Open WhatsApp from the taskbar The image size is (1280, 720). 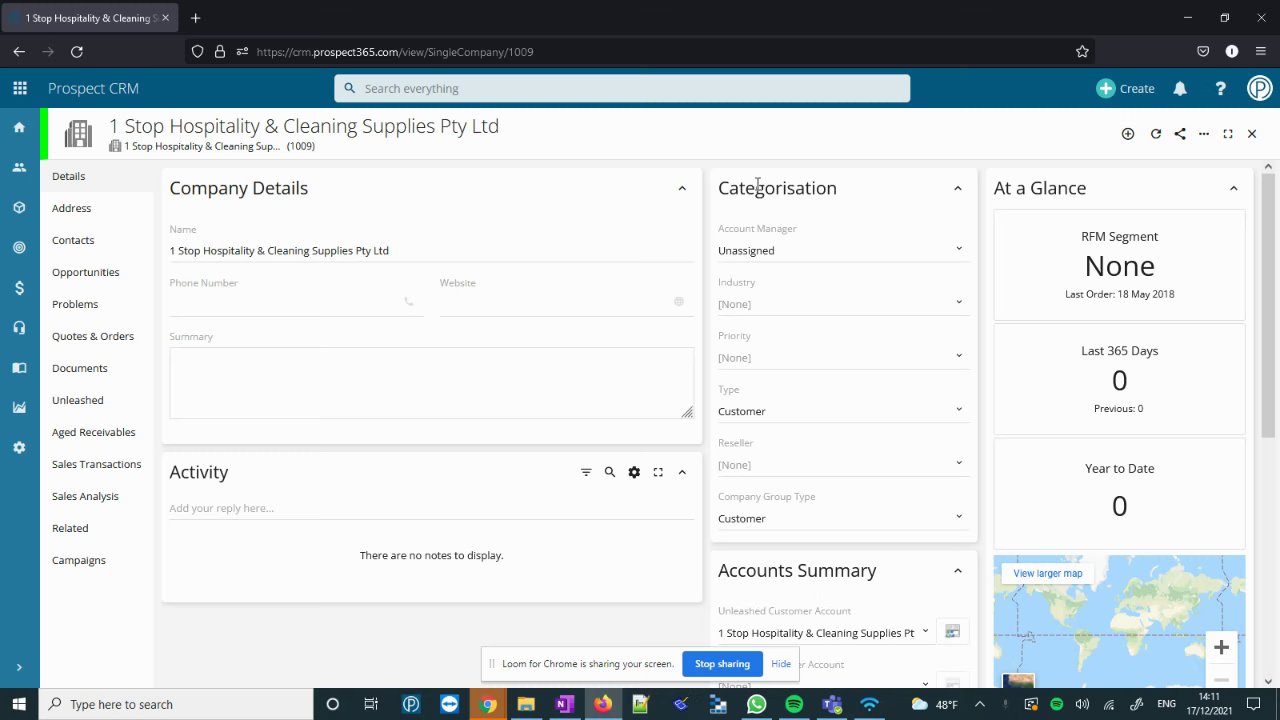756,704
